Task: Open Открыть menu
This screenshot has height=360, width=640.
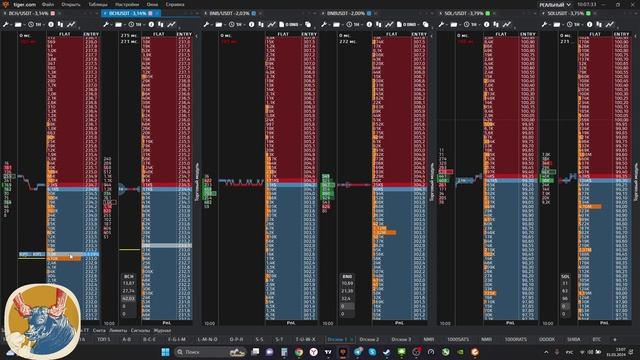Action: point(71,4)
